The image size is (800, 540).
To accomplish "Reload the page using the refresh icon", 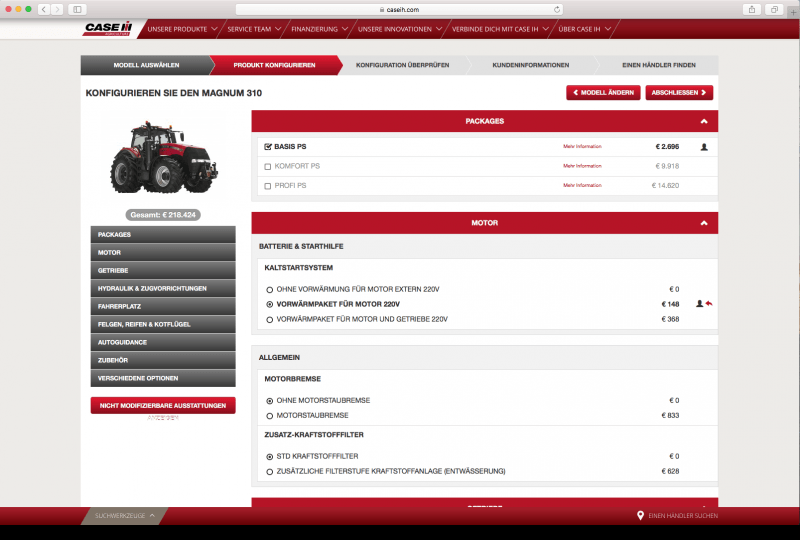I will (x=557, y=9).
